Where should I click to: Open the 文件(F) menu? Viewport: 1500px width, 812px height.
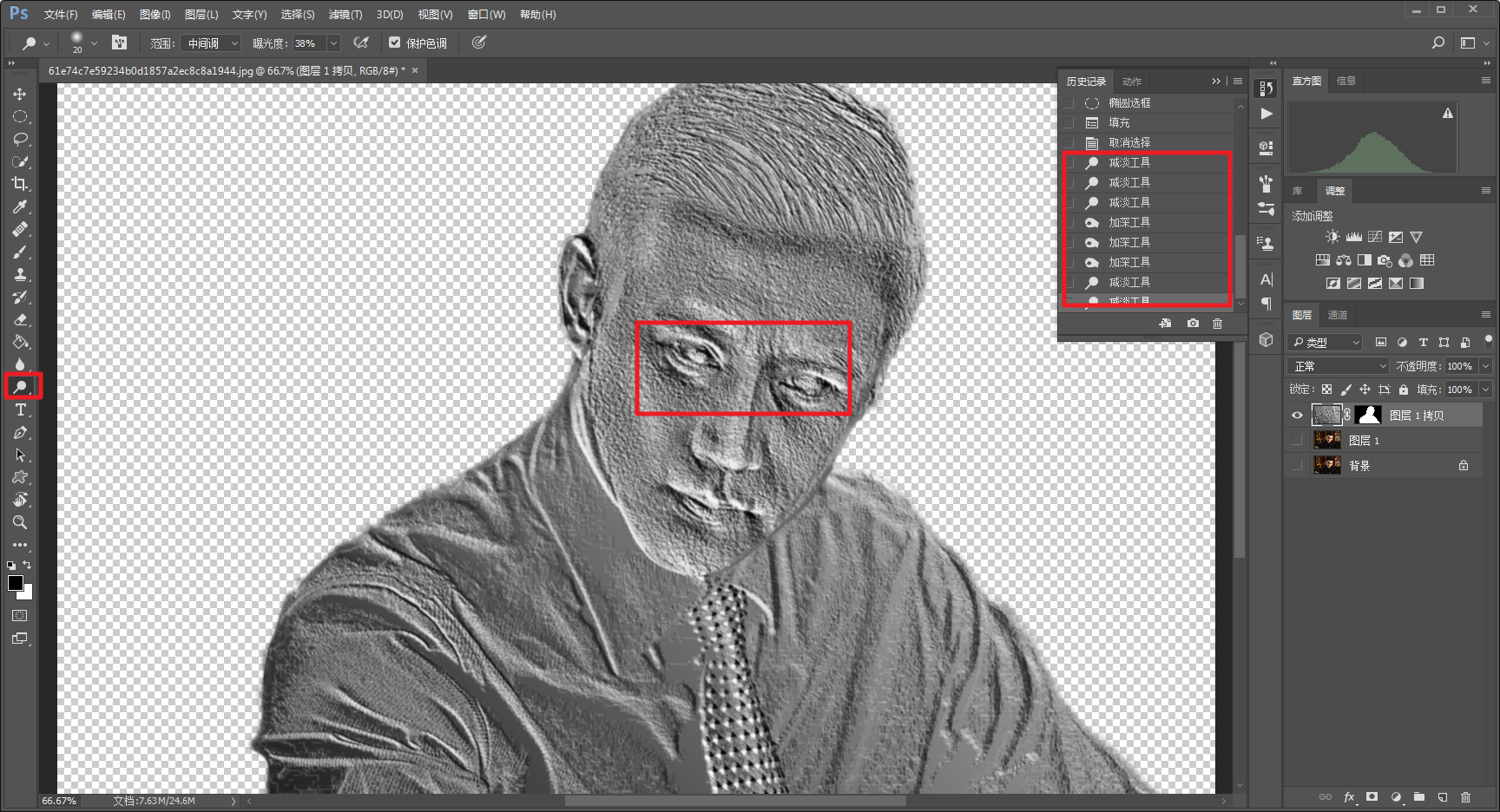point(61,15)
